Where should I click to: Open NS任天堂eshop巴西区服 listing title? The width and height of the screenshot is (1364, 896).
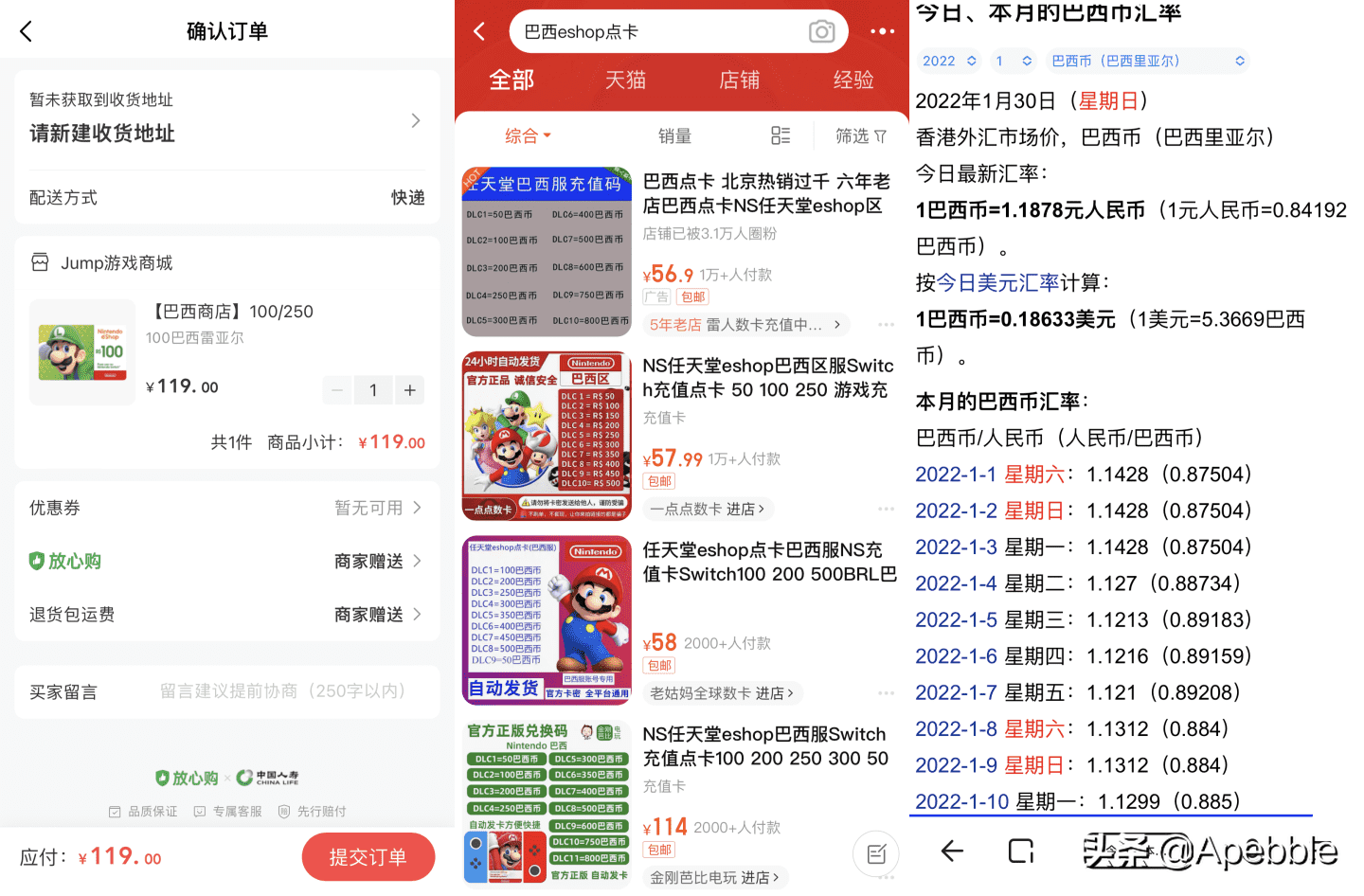(x=768, y=377)
